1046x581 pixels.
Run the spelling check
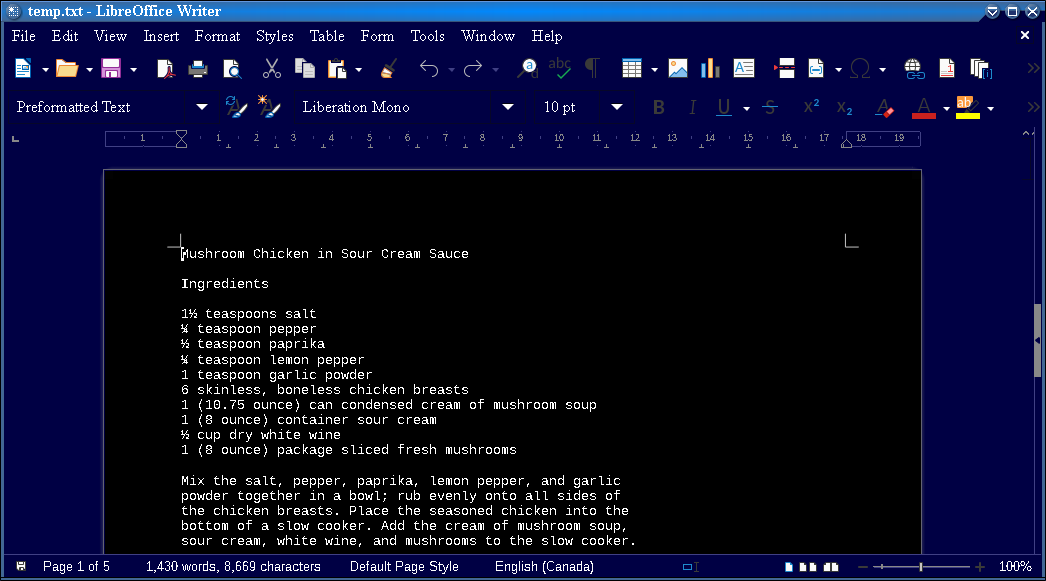[x=559, y=68]
